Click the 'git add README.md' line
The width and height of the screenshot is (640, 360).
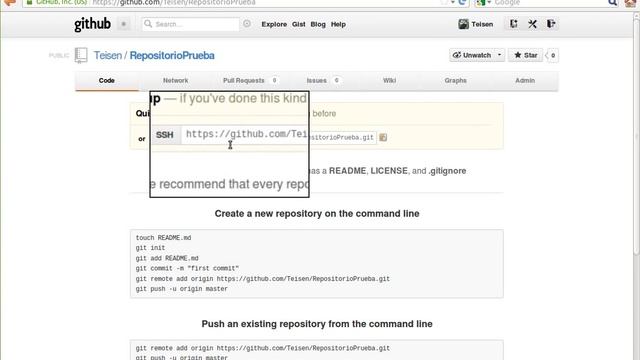tap(167, 258)
